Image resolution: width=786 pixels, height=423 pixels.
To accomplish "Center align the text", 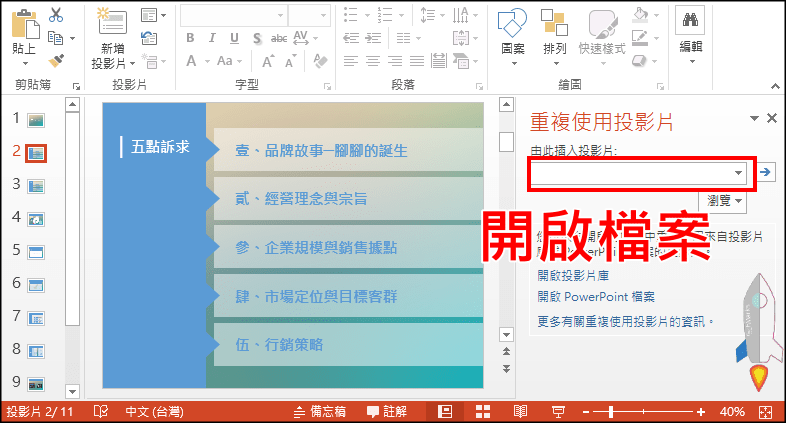I will tap(373, 61).
